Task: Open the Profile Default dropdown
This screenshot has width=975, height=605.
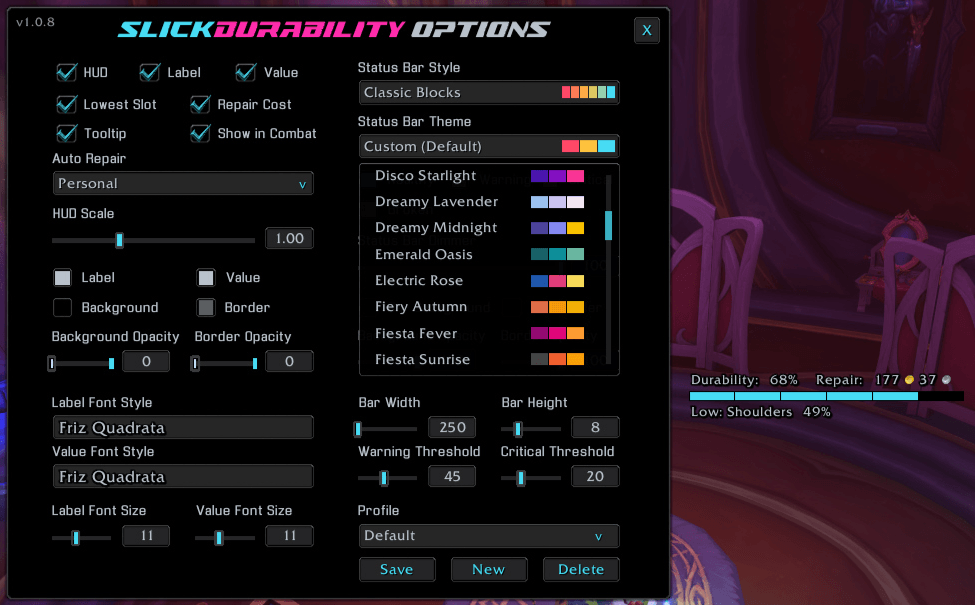Action: (x=489, y=535)
